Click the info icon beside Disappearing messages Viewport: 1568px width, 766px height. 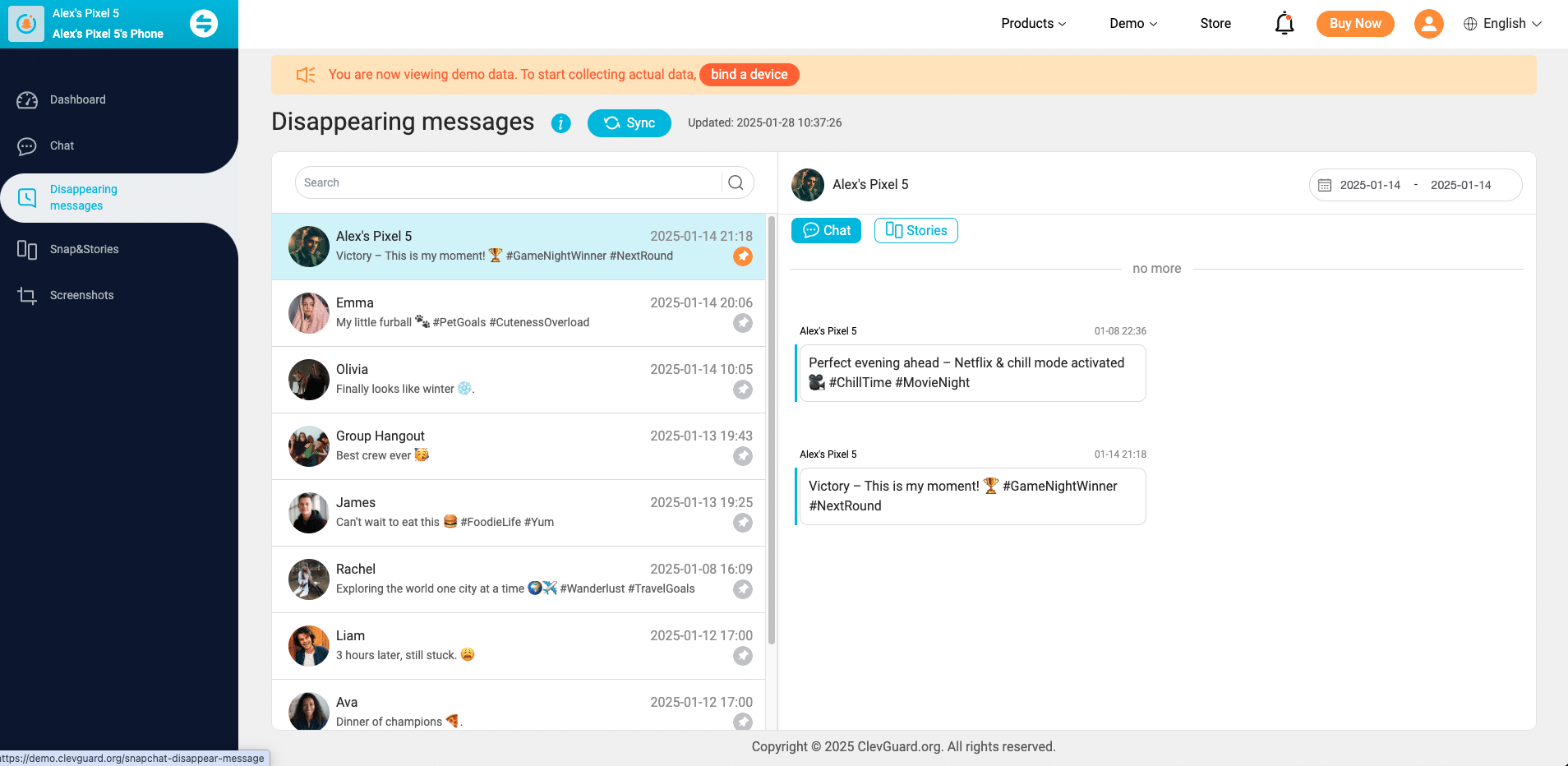click(x=560, y=123)
